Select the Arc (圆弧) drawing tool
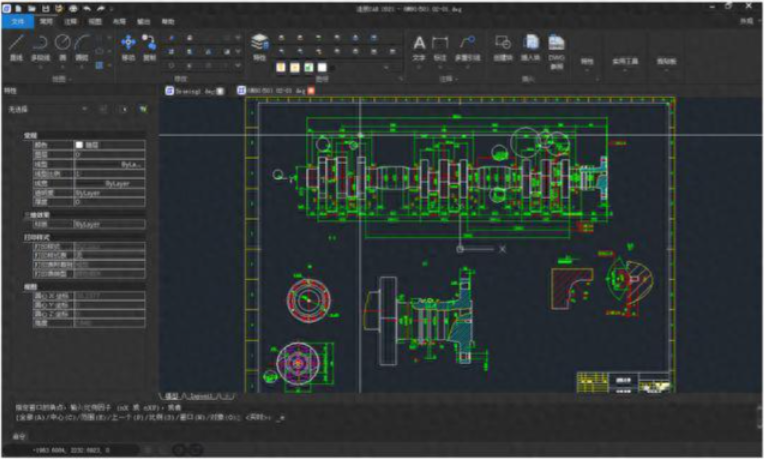The height and width of the screenshot is (459, 764). coord(82,46)
